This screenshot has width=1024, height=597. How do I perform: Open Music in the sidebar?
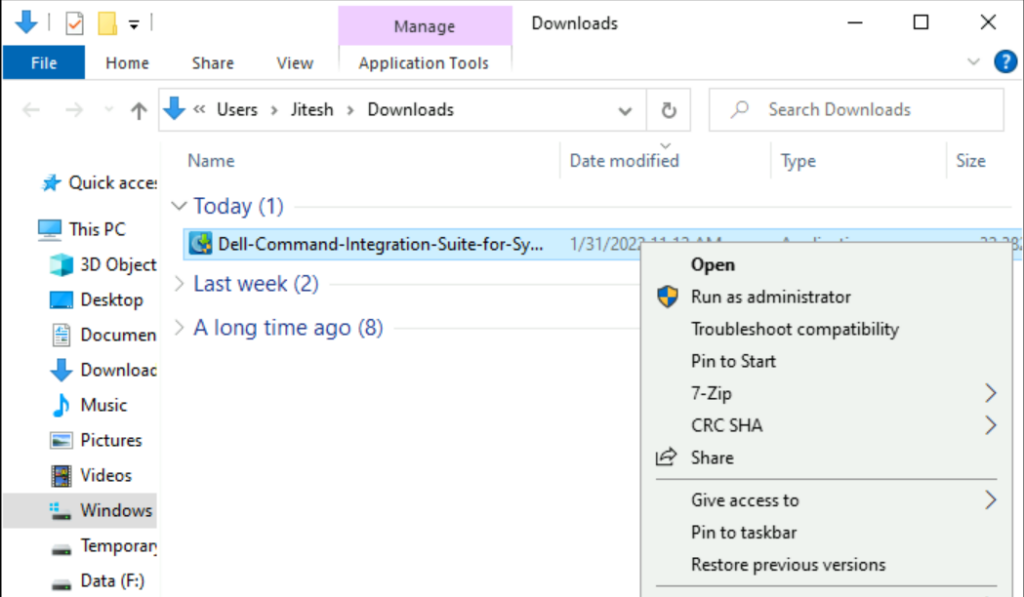[89, 405]
